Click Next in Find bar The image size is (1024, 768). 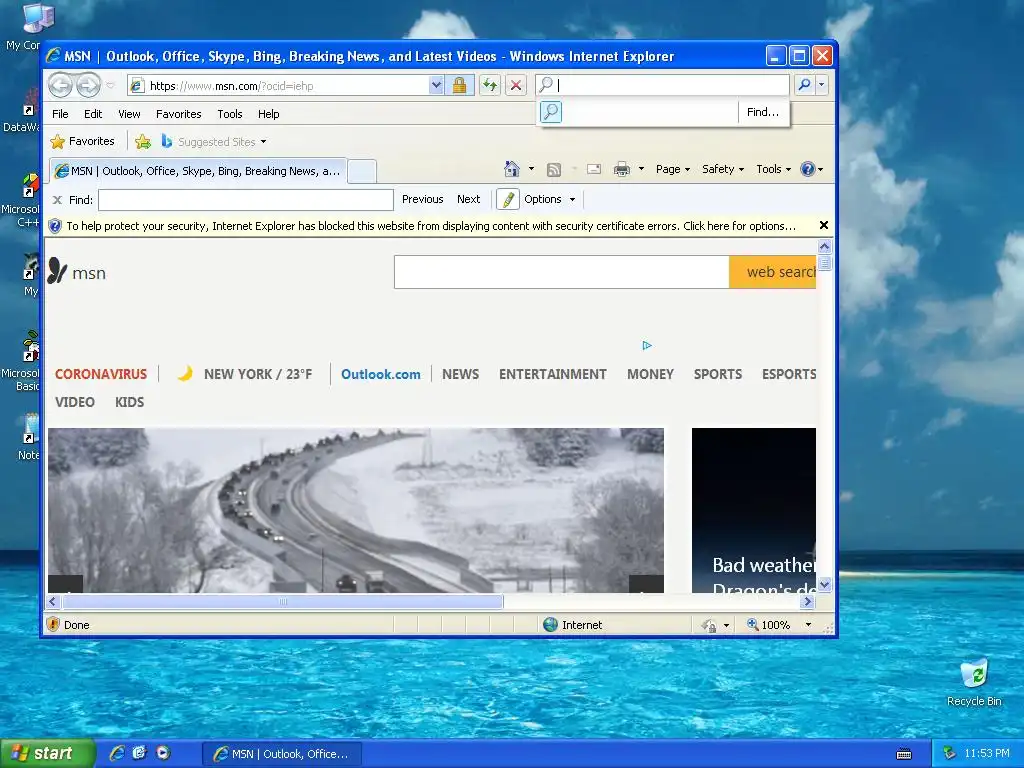(x=468, y=199)
